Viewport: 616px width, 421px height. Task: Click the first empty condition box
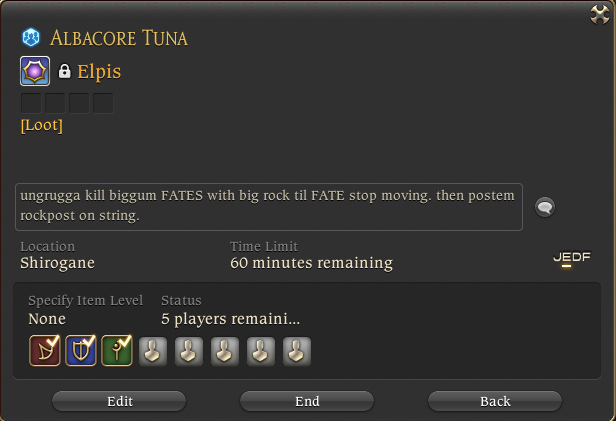[x=31, y=103]
